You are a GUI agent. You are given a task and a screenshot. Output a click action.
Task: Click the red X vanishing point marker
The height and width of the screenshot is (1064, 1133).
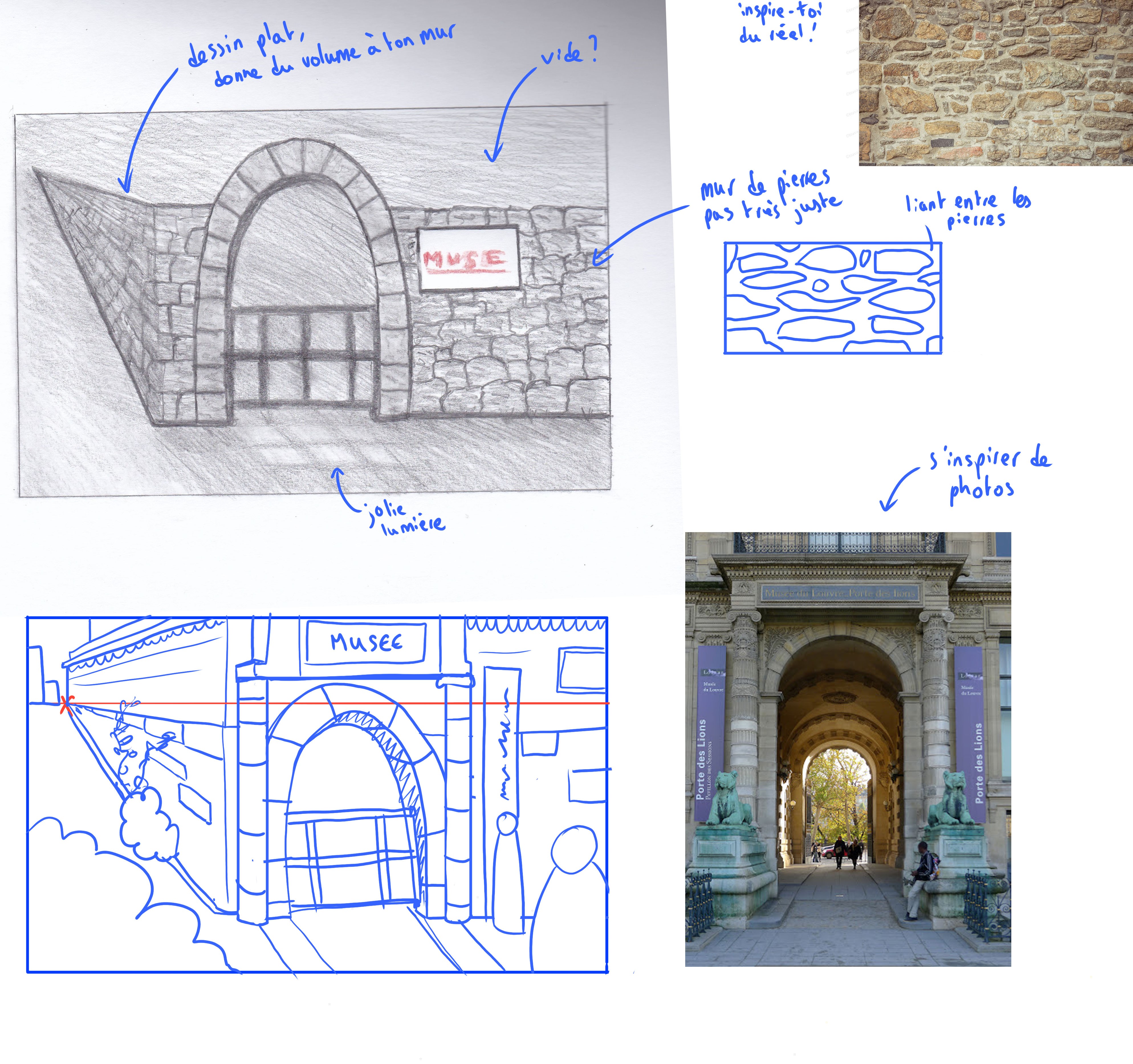pyautogui.click(x=67, y=705)
